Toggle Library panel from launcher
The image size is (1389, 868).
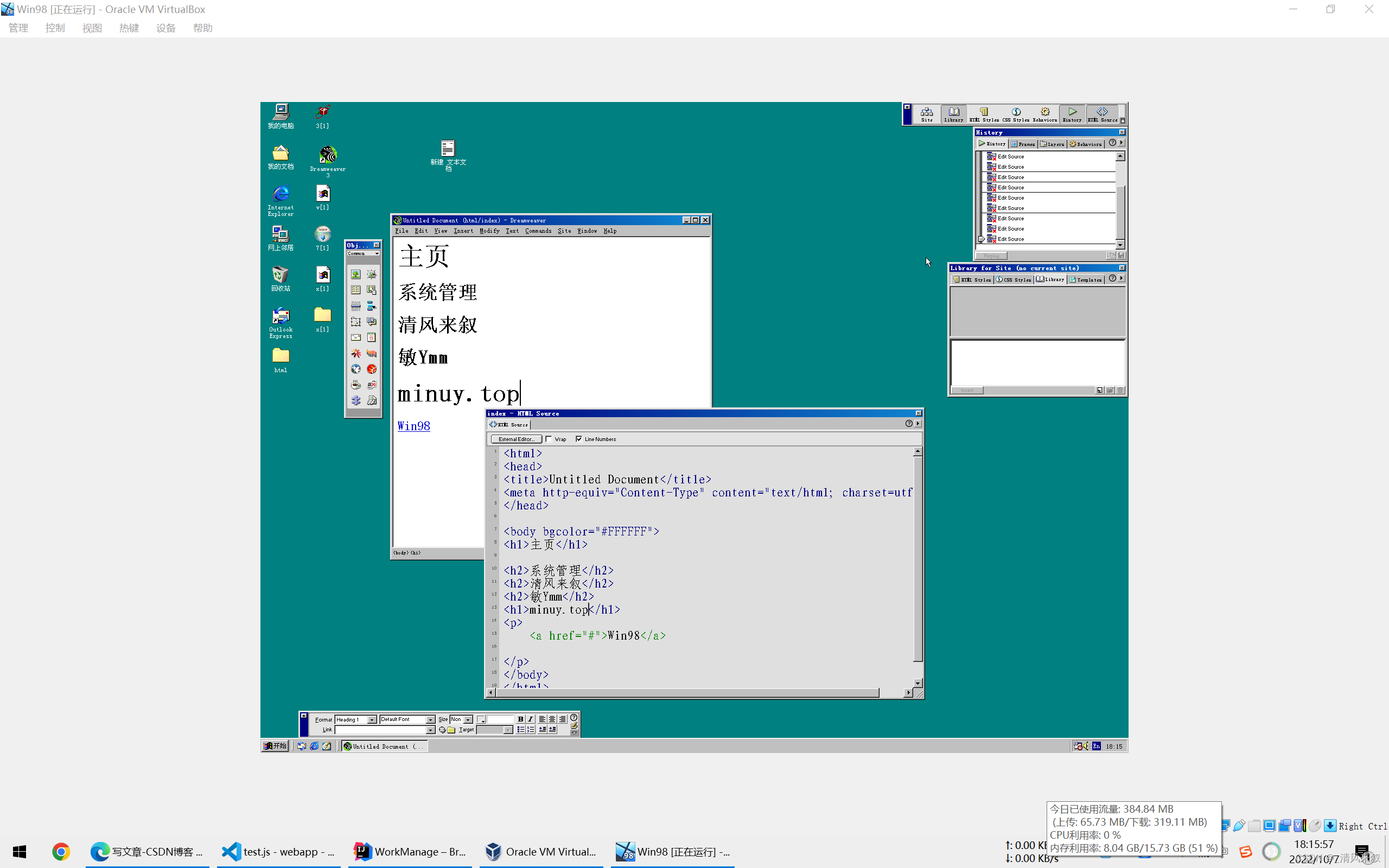pyautogui.click(x=953, y=114)
